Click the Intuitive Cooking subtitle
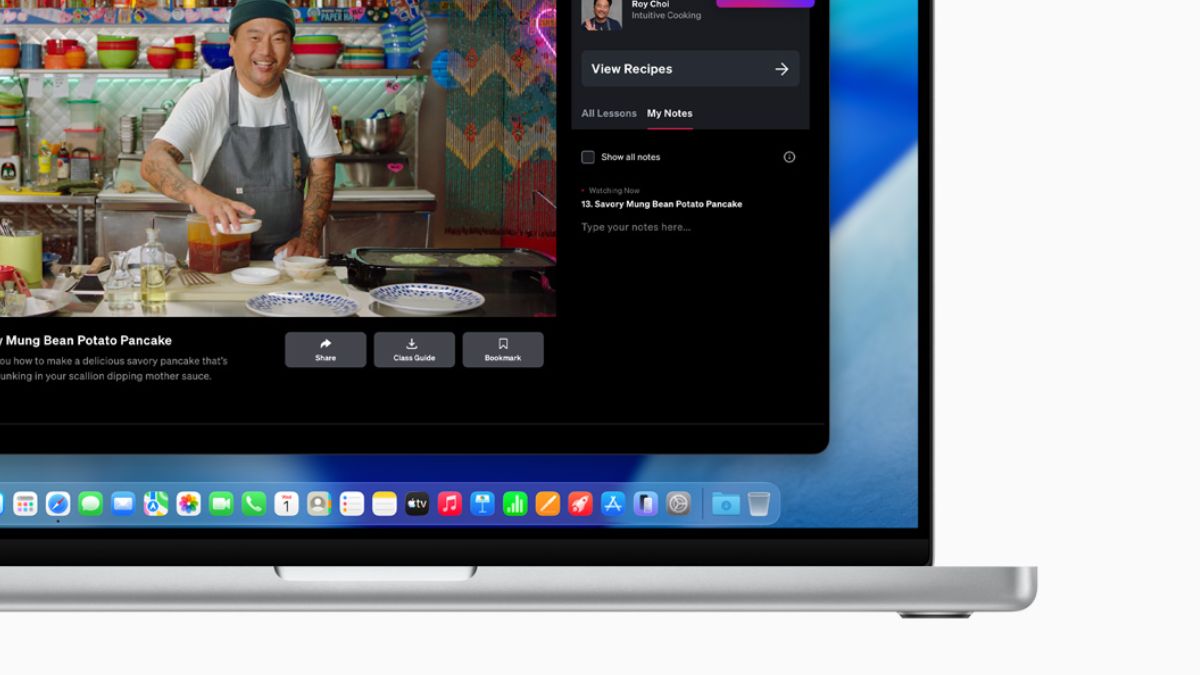1200x675 pixels. pos(666,16)
